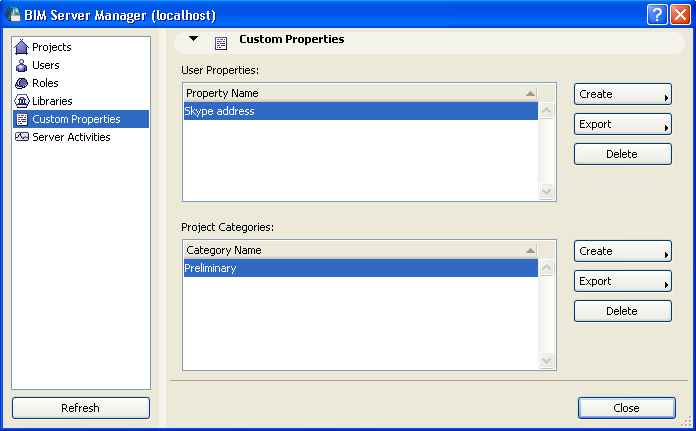Viewport: 696px width, 431px height.
Task: Open Create dropdown for Project Categories
Action: 622,251
